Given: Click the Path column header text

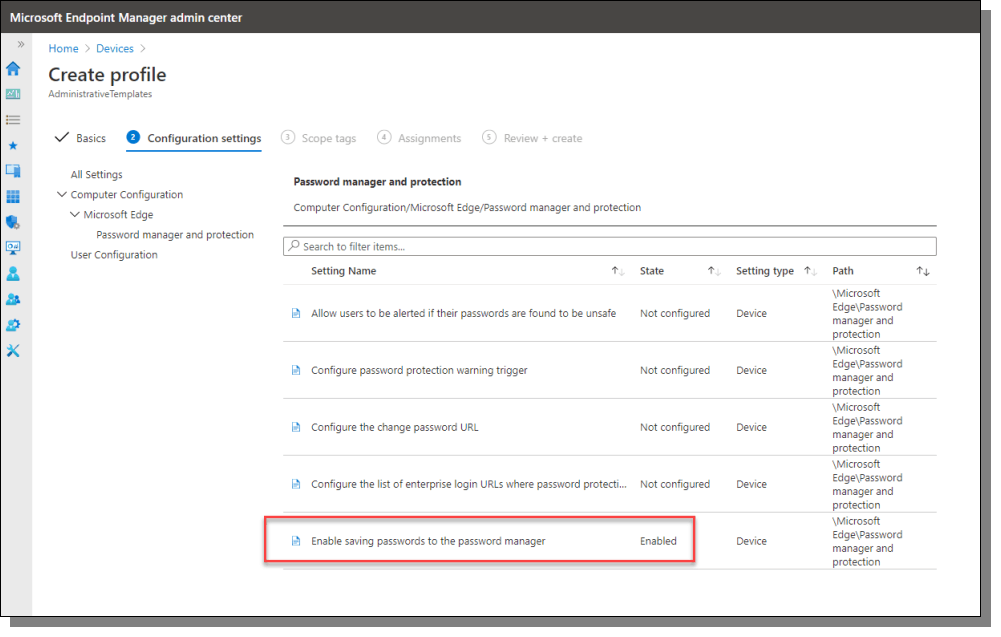Looking at the screenshot, I should [843, 271].
